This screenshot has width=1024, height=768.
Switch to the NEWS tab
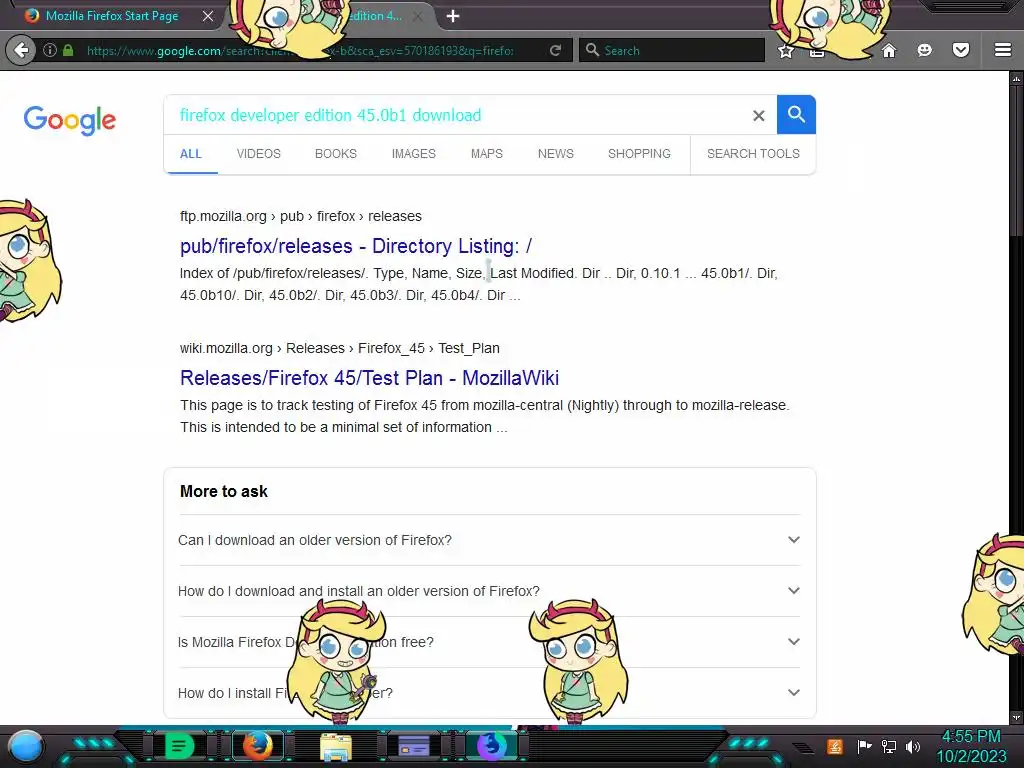click(556, 154)
